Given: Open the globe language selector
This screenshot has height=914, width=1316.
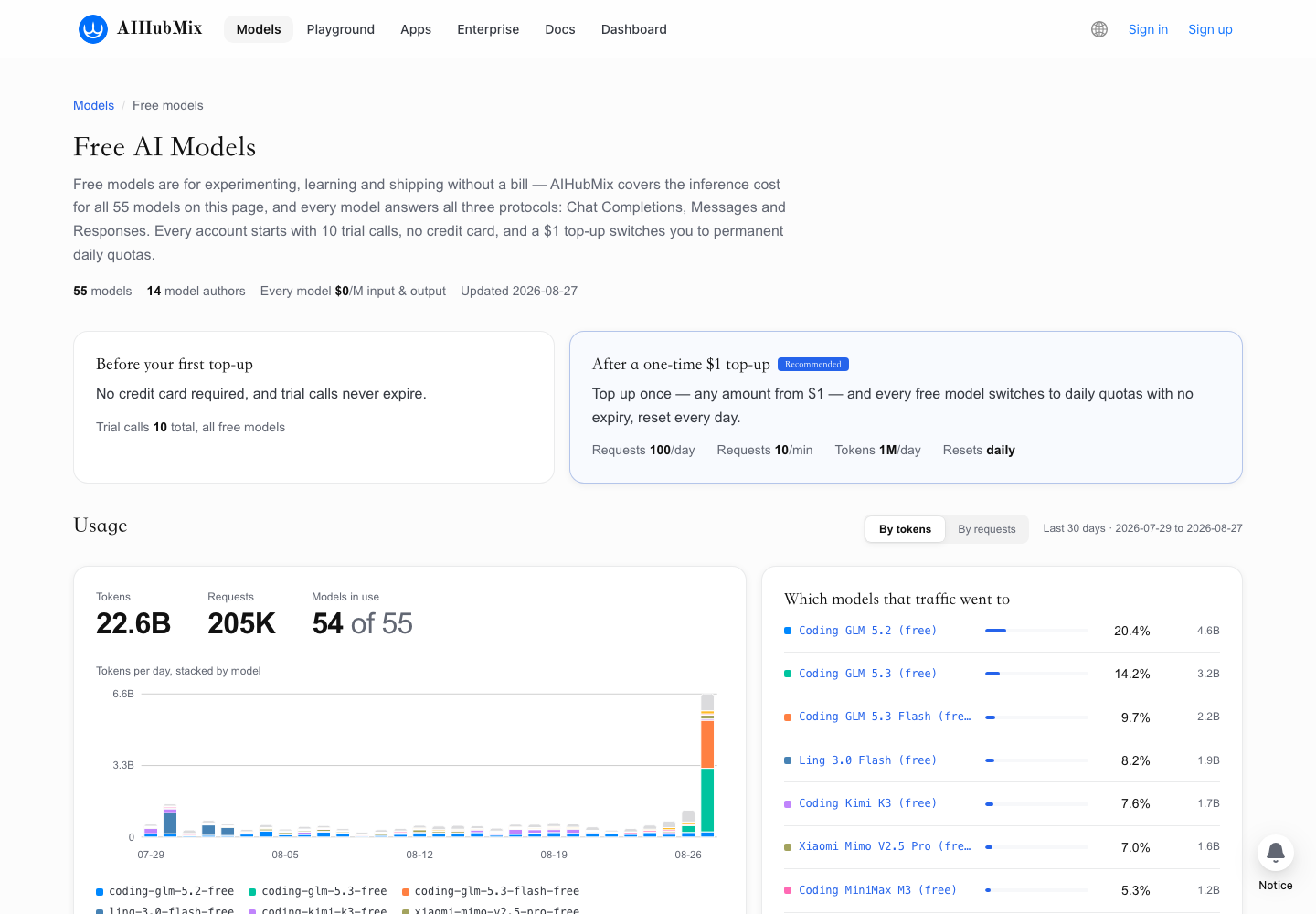Looking at the screenshot, I should click(1099, 29).
